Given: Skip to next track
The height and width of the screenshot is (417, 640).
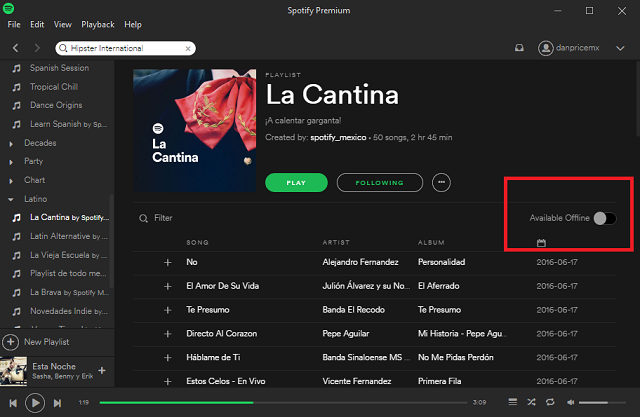Looking at the screenshot, I should click(x=58, y=403).
